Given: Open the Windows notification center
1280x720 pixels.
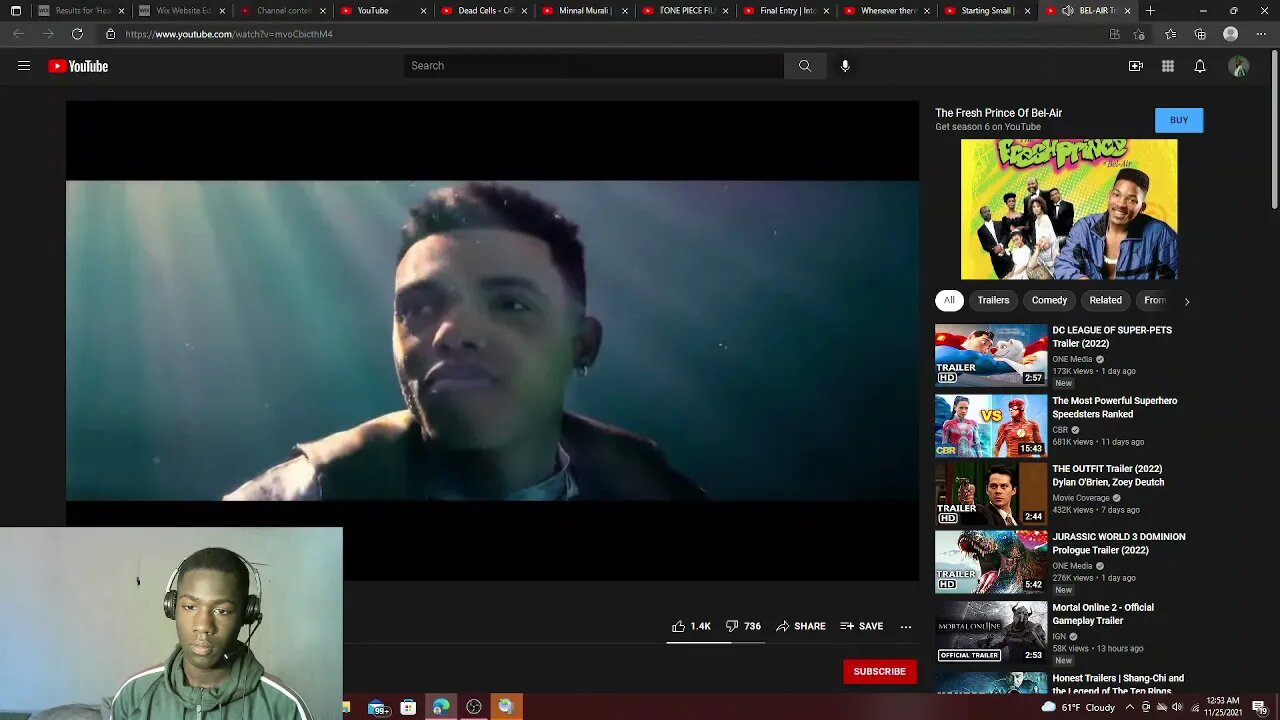Looking at the screenshot, I should coord(1259,708).
